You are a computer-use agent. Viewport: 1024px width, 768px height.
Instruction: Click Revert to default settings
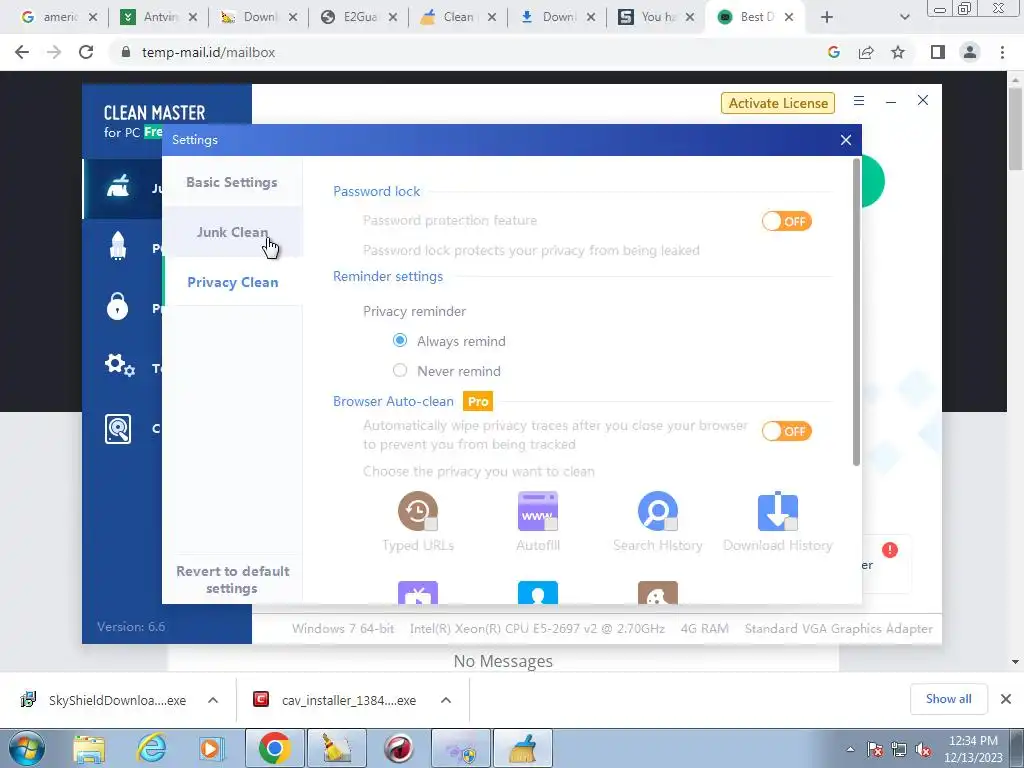point(232,580)
